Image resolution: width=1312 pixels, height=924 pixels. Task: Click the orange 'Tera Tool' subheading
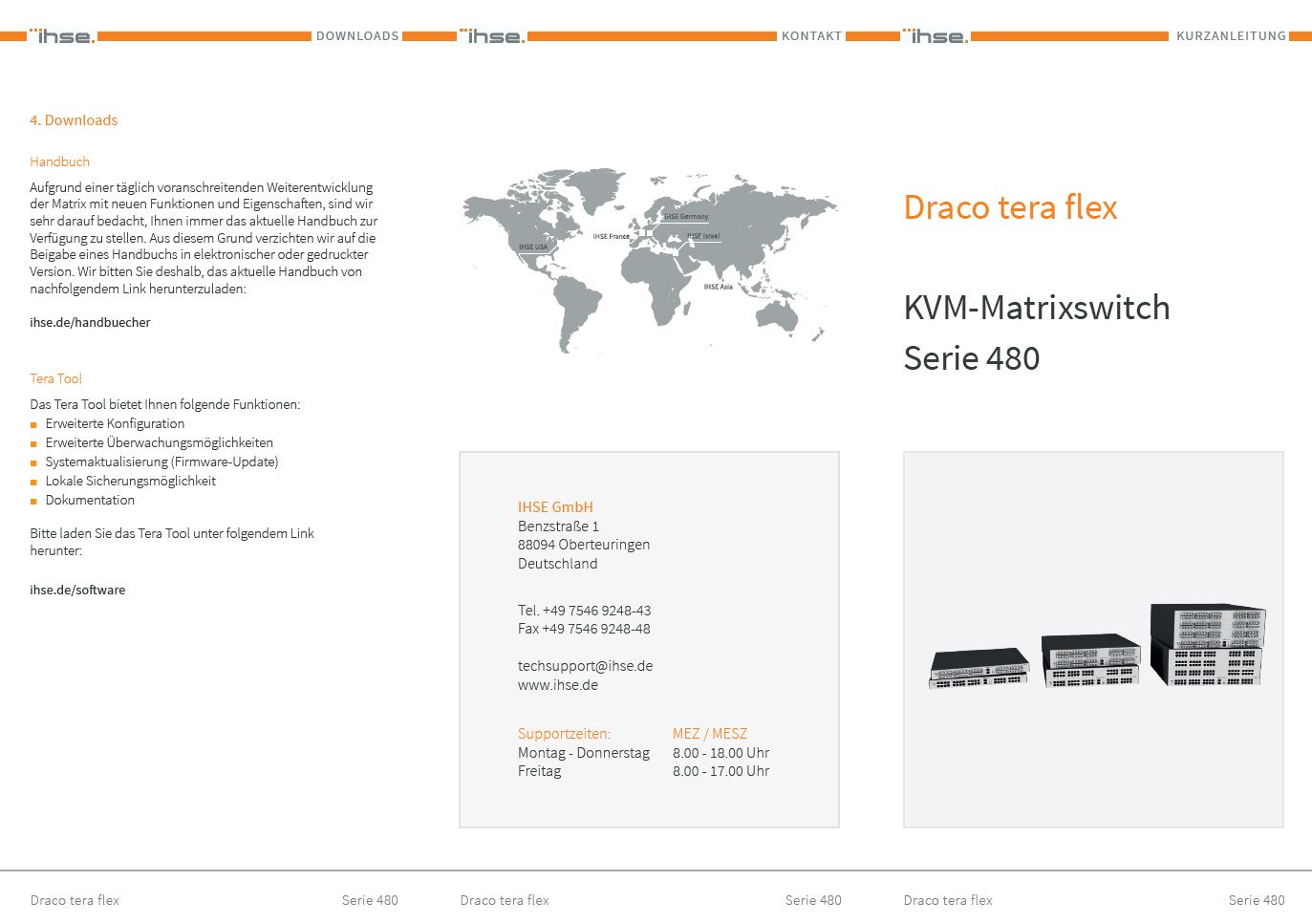(55, 378)
